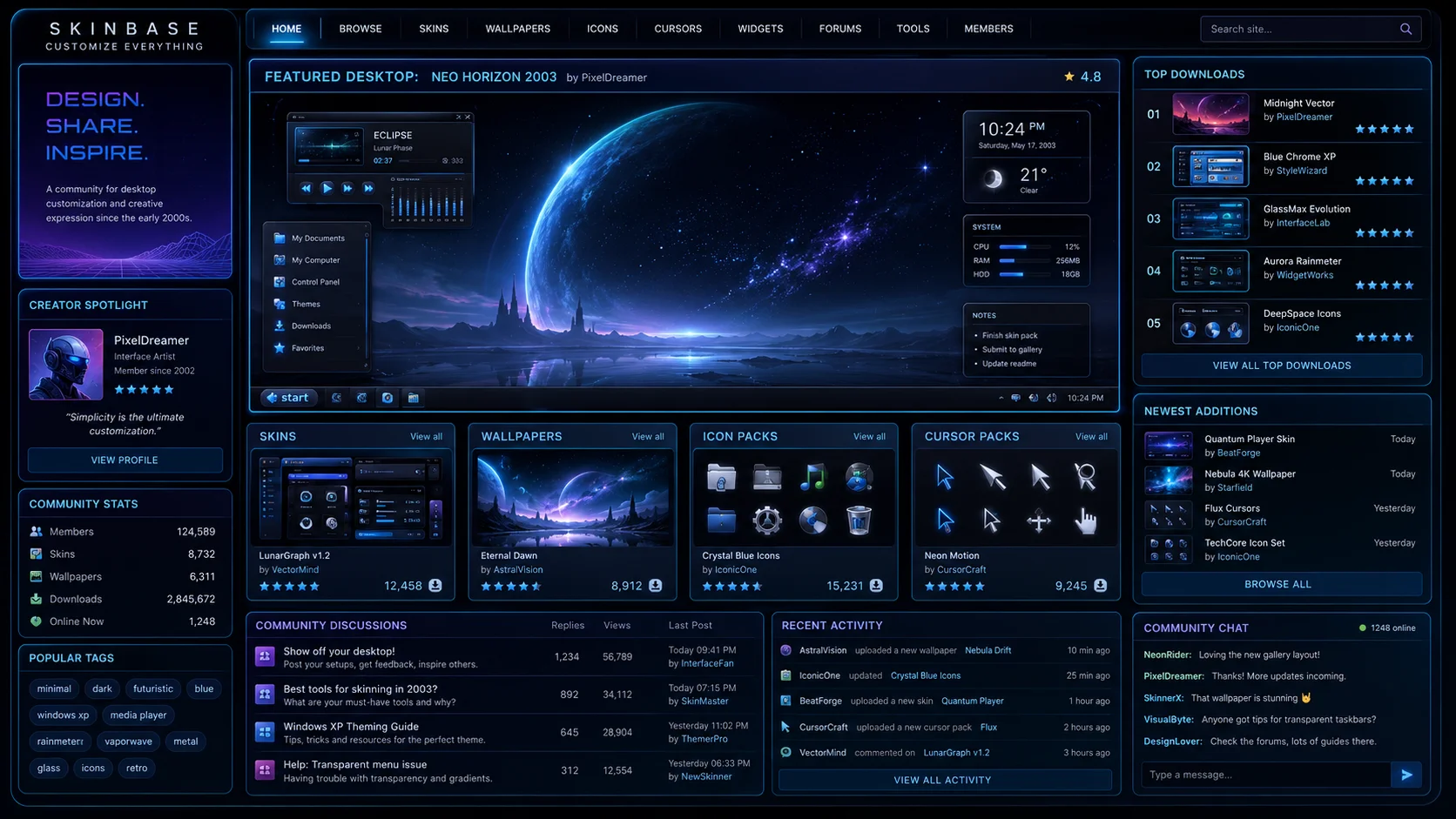
Task: Click the rewind button in Eclipse player
Action: [306, 187]
